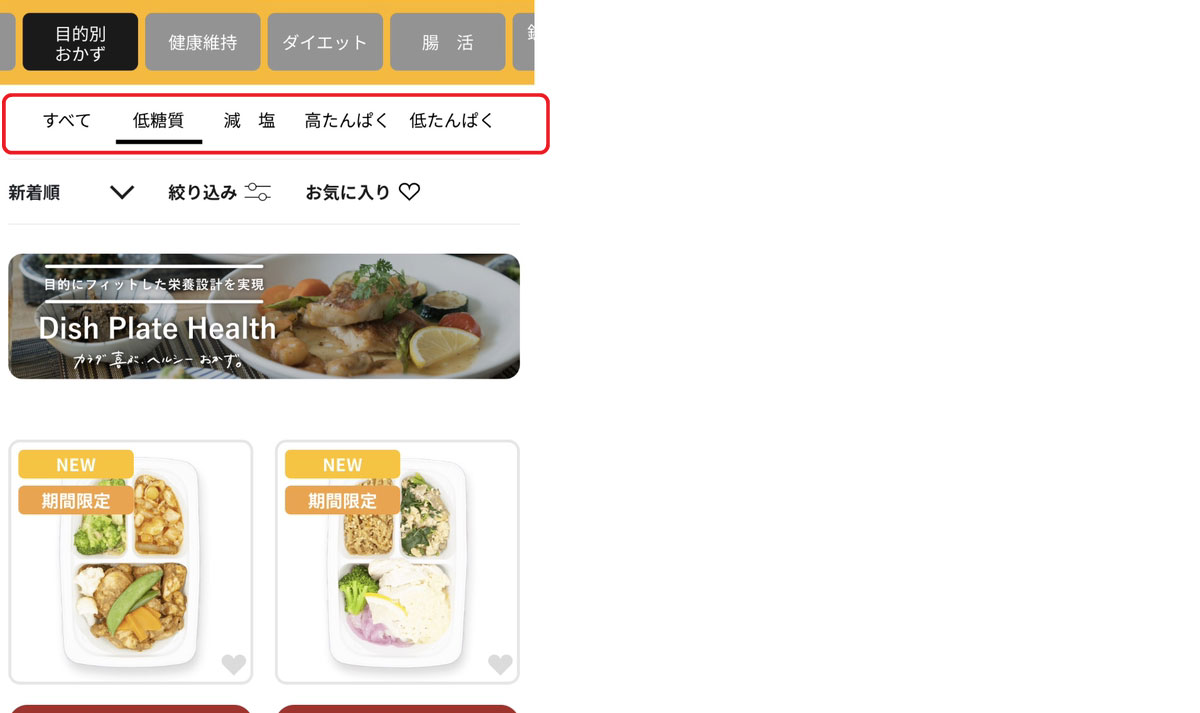Image resolution: width=1200 pixels, height=713 pixels.
Task: Expand the 新着順 sort chevron
Action: [x=122, y=192]
